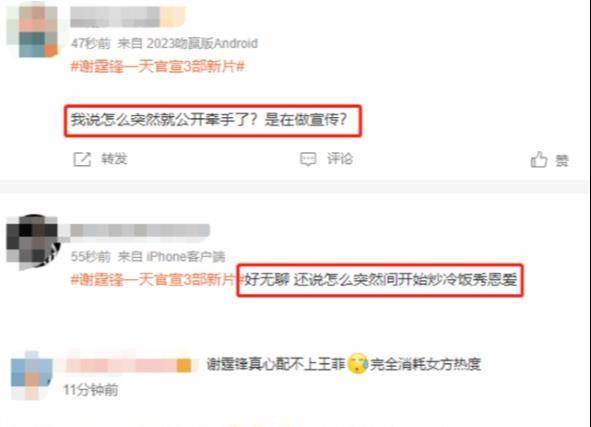The height and width of the screenshot is (427, 591).
Task: Open the third commenter's blue avatar
Action: coord(32,375)
